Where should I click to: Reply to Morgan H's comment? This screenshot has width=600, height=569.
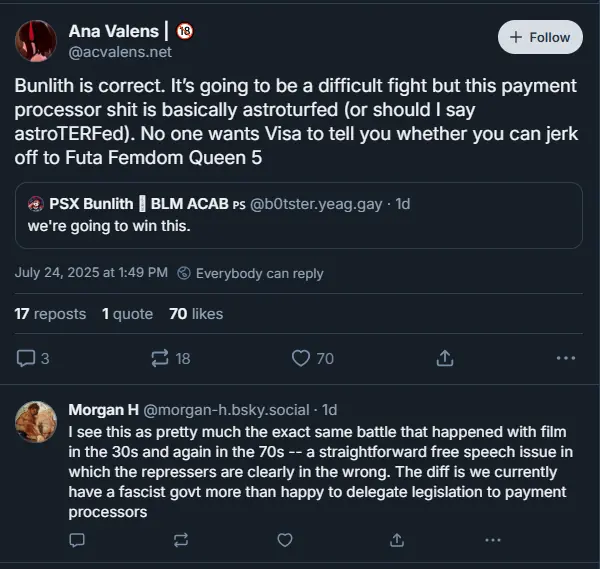[77, 539]
